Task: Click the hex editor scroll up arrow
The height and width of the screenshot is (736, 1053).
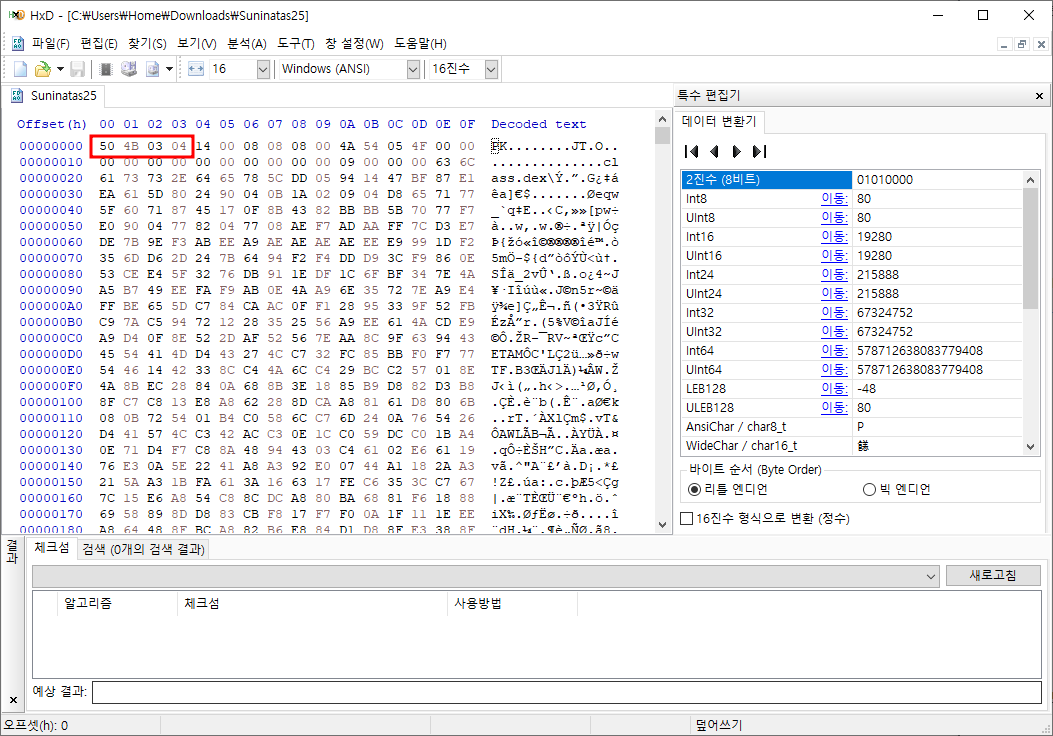Action: (x=662, y=120)
